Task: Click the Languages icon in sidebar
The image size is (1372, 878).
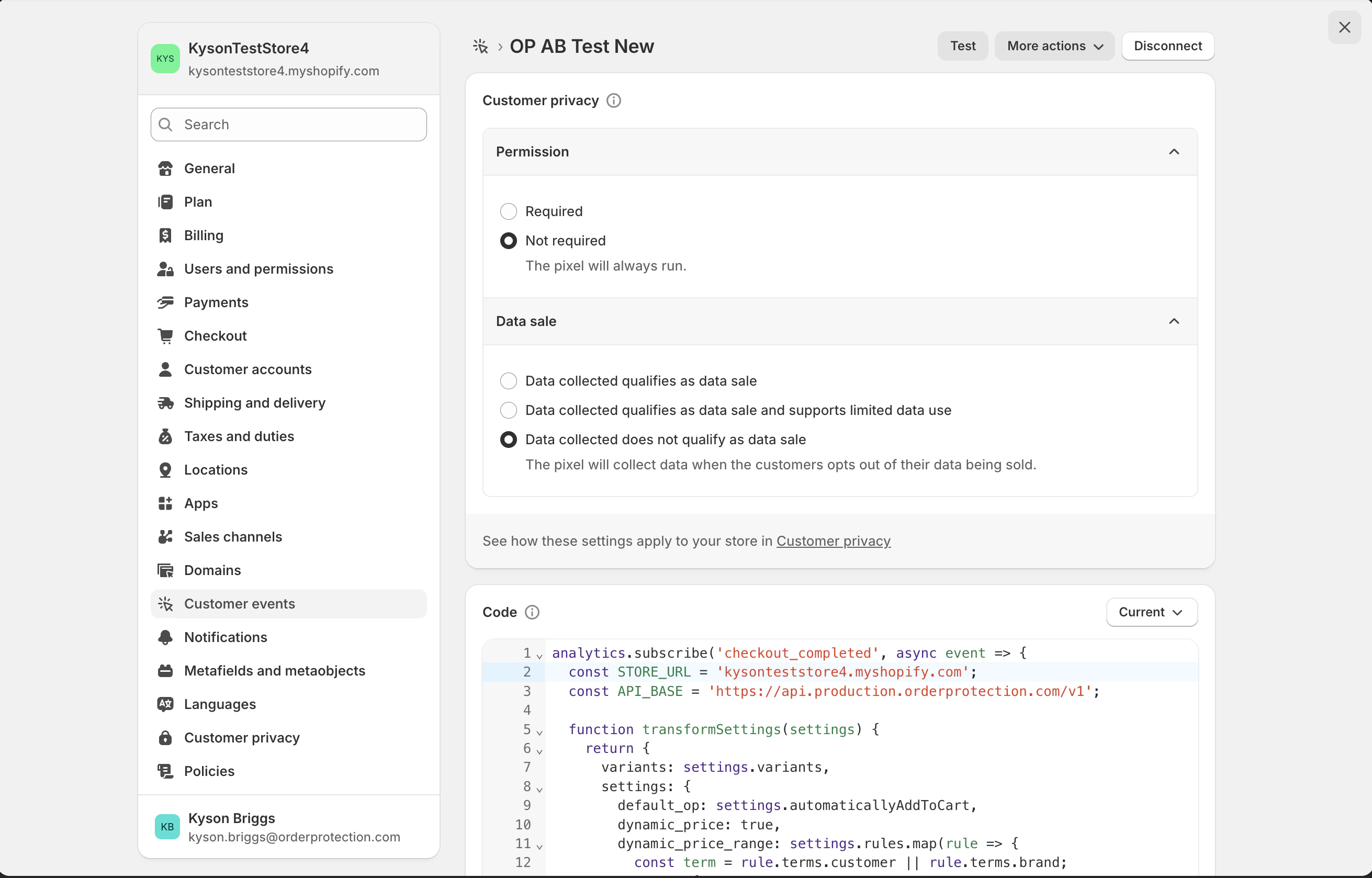Action: pyautogui.click(x=165, y=704)
